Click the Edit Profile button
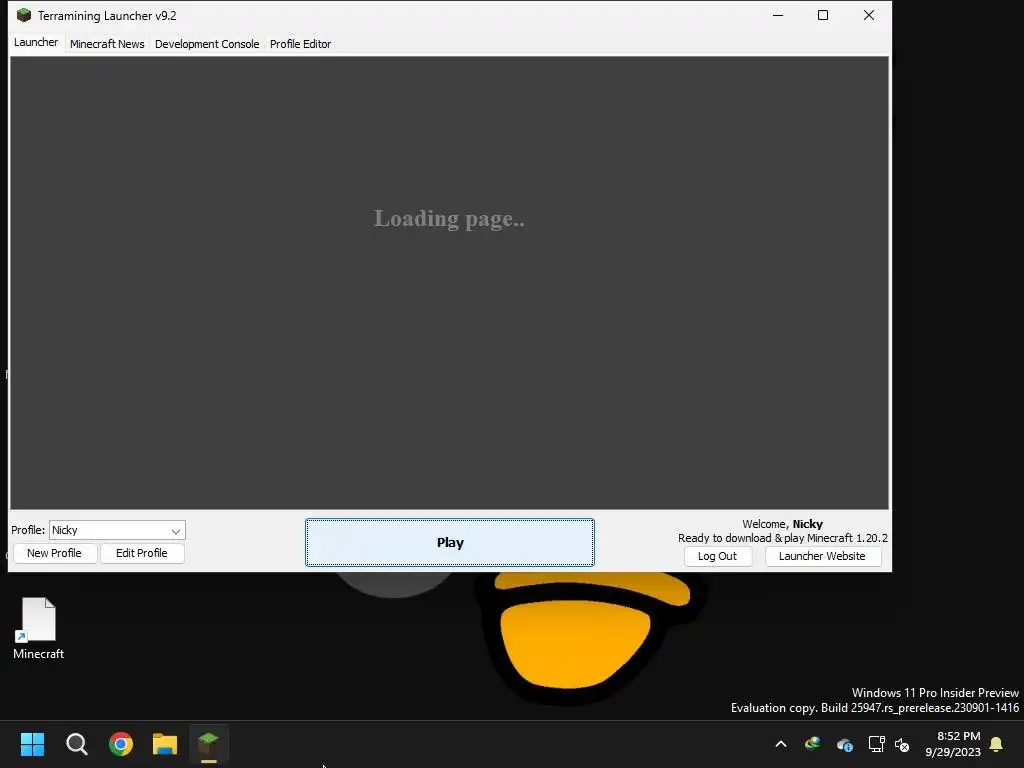Viewport: 1024px width, 768px height. click(x=142, y=553)
